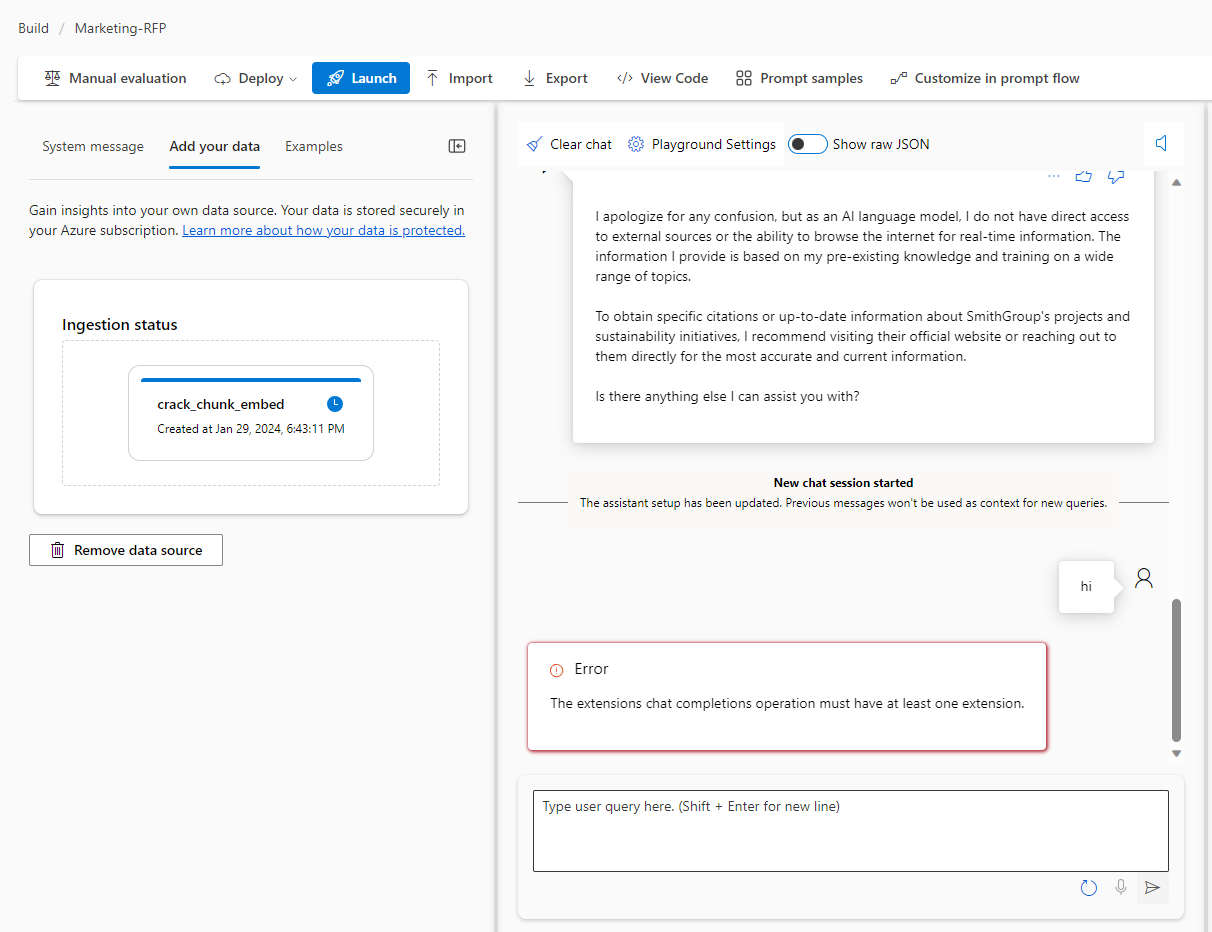
Task: Enable Show raw JSON
Action: point(807,143)
